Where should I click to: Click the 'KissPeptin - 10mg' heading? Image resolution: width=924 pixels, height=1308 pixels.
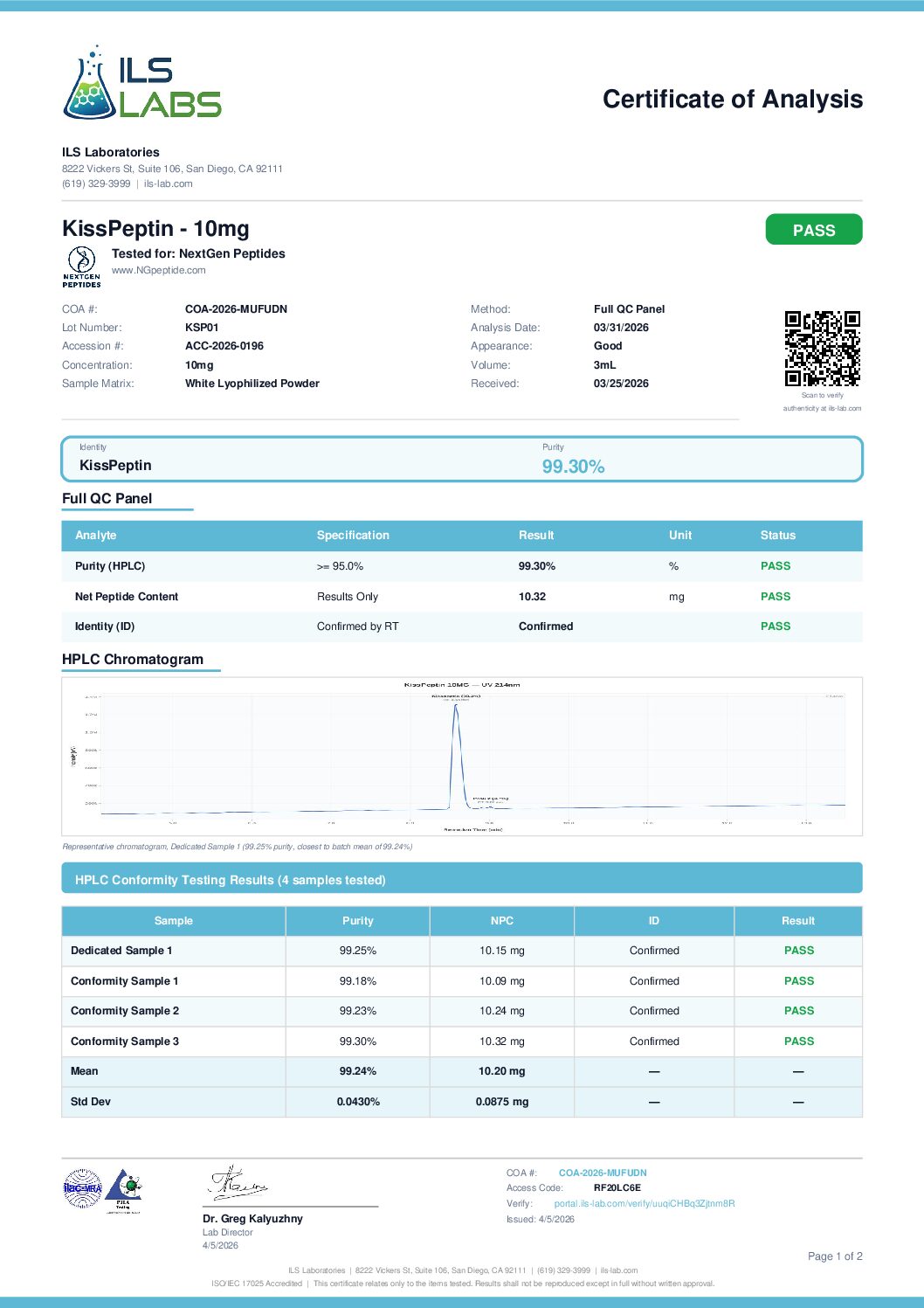155,228
